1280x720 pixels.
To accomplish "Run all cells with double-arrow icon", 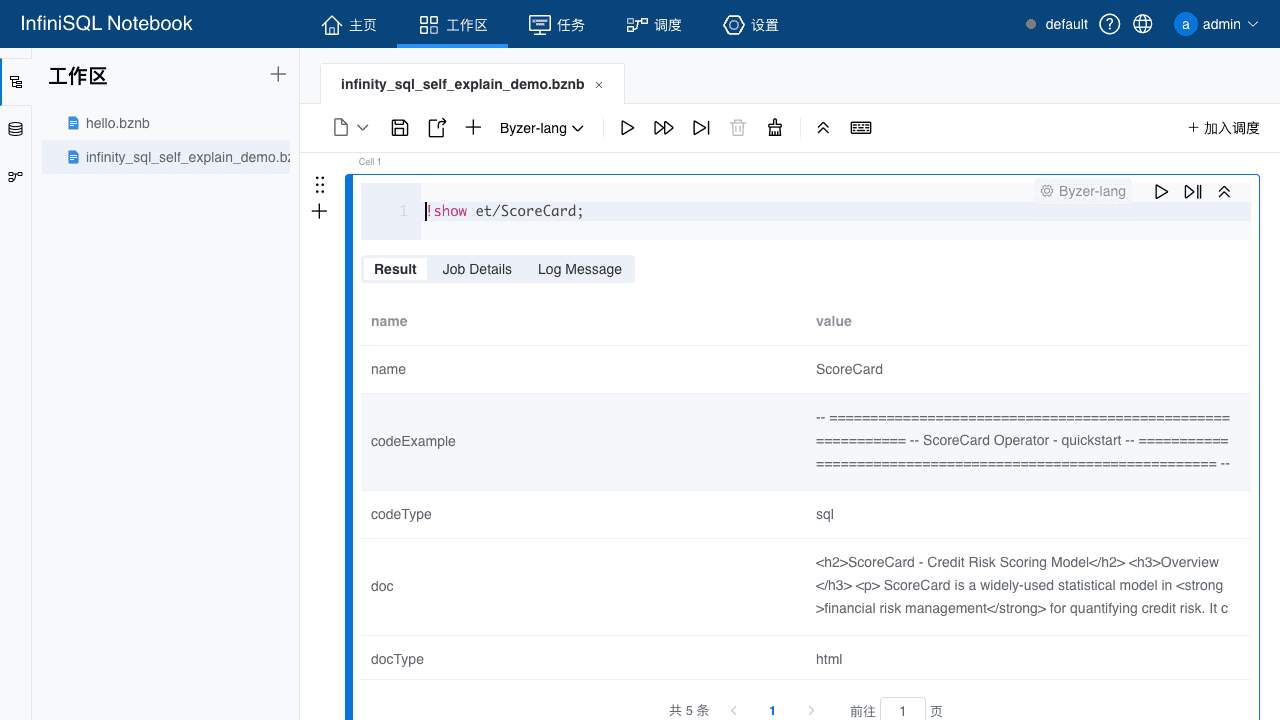I will coord(664,128).
